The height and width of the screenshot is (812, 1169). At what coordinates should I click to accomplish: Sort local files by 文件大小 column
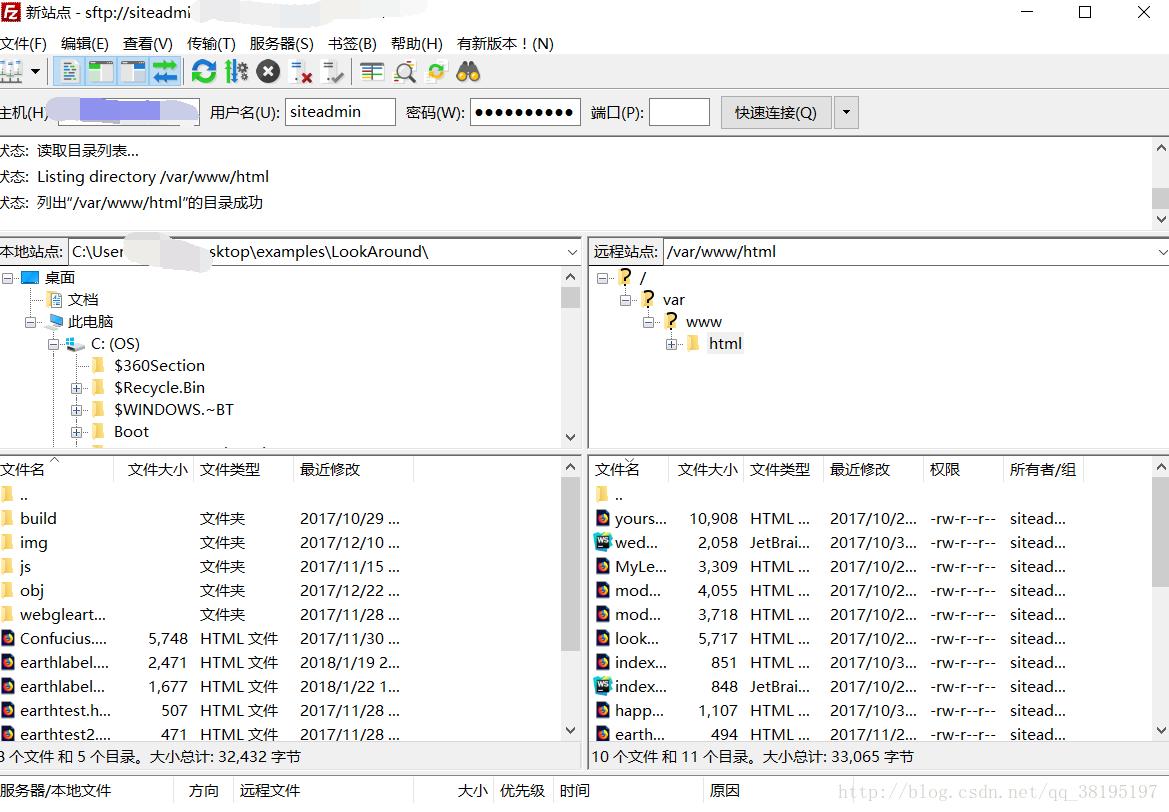pos(154,470)
